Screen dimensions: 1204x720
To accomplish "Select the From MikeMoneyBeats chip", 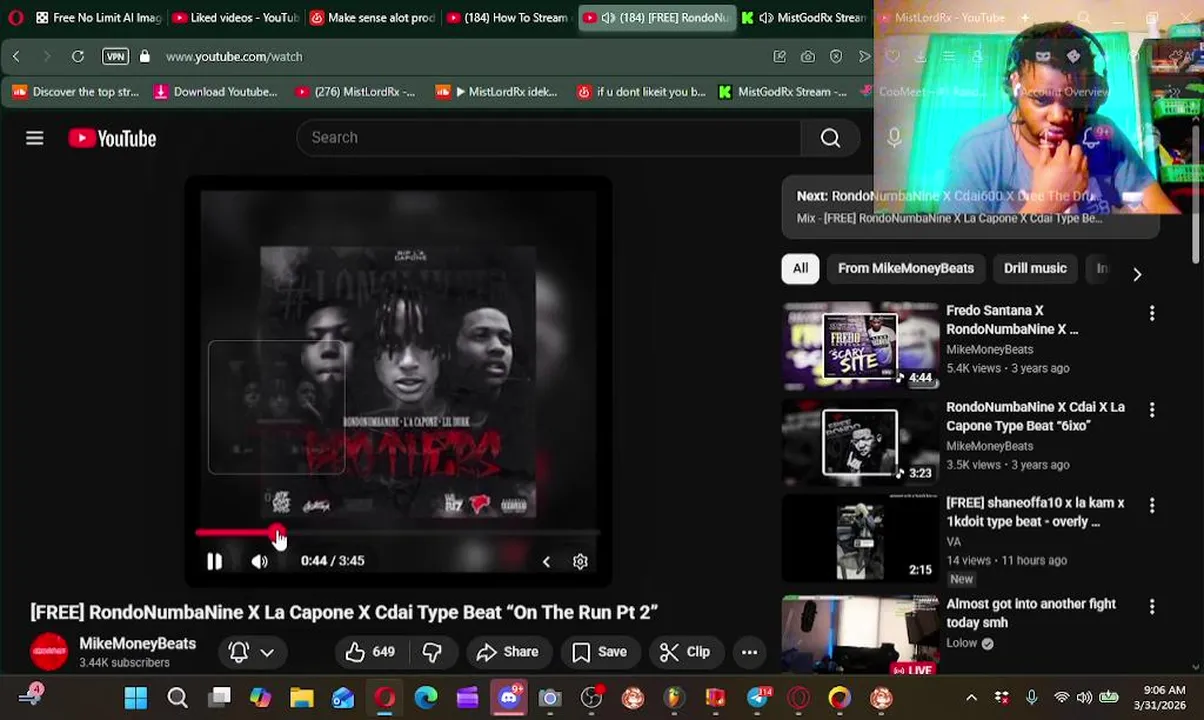I will pos(905,268).
